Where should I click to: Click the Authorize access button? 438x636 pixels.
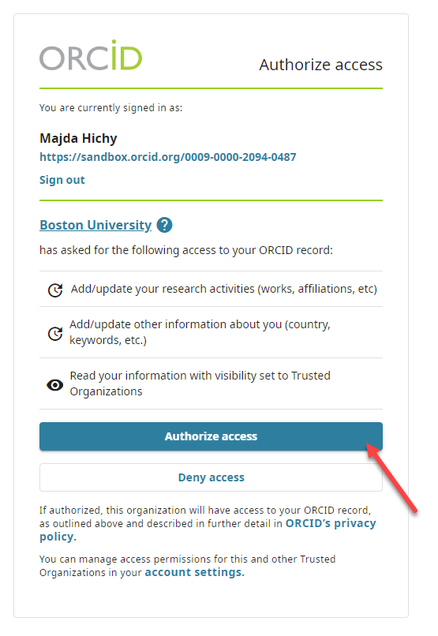211,436
